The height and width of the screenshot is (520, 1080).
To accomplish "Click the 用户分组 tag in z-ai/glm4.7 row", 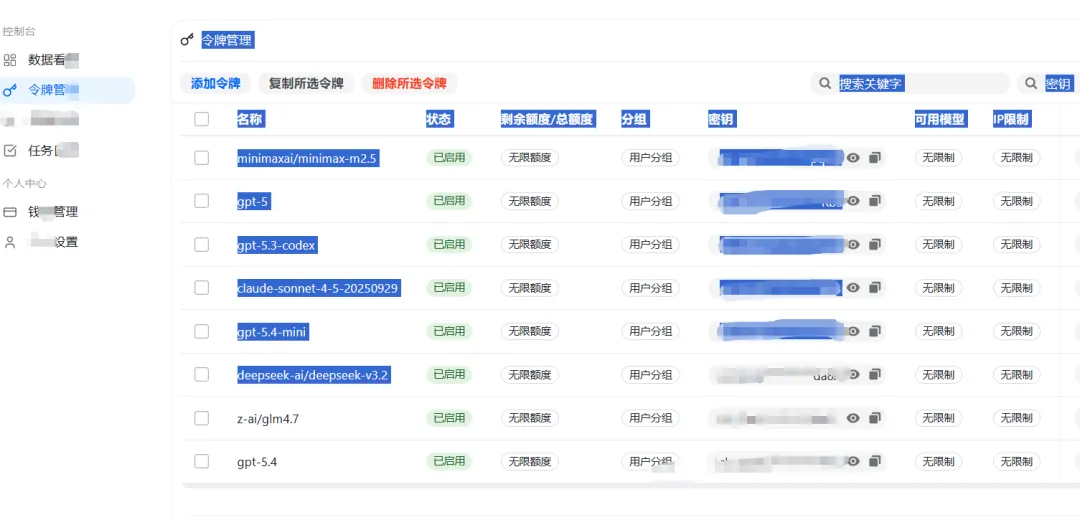I will pos(650,418).
